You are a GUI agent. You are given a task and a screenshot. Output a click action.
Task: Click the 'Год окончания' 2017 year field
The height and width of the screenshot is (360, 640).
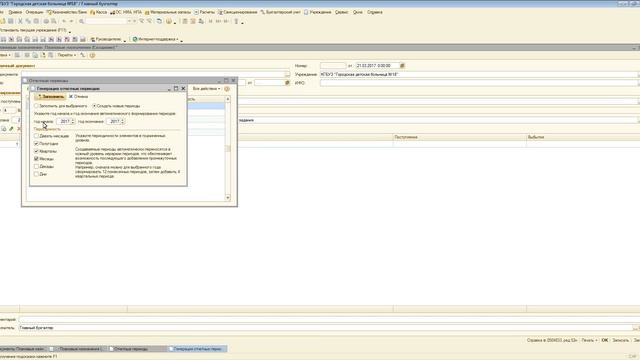(114, 121)
